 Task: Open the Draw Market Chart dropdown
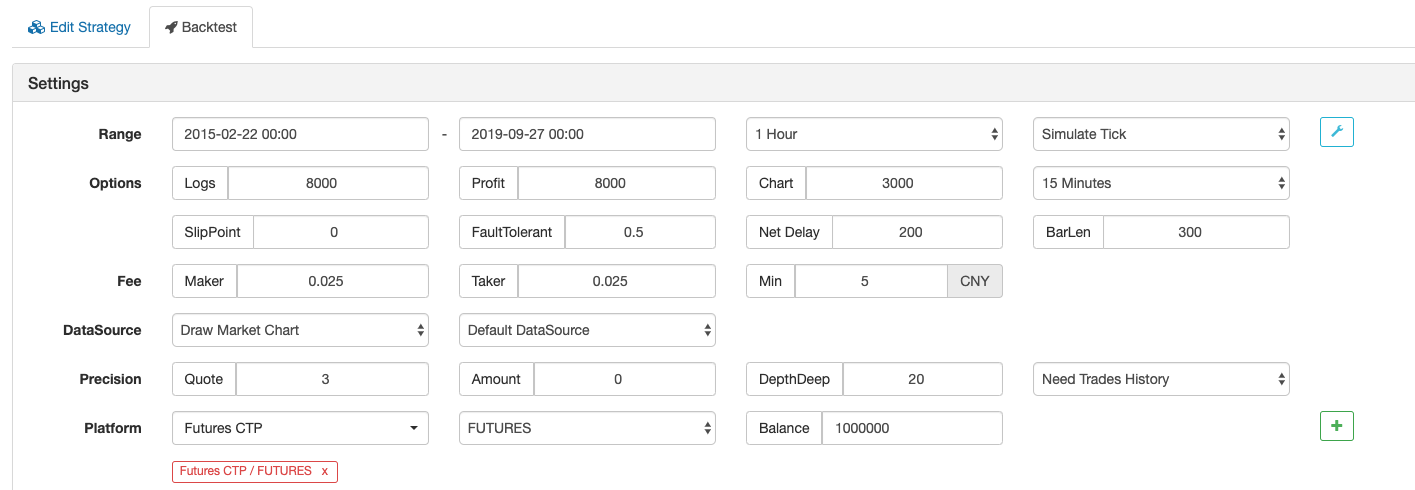[300, 330]
